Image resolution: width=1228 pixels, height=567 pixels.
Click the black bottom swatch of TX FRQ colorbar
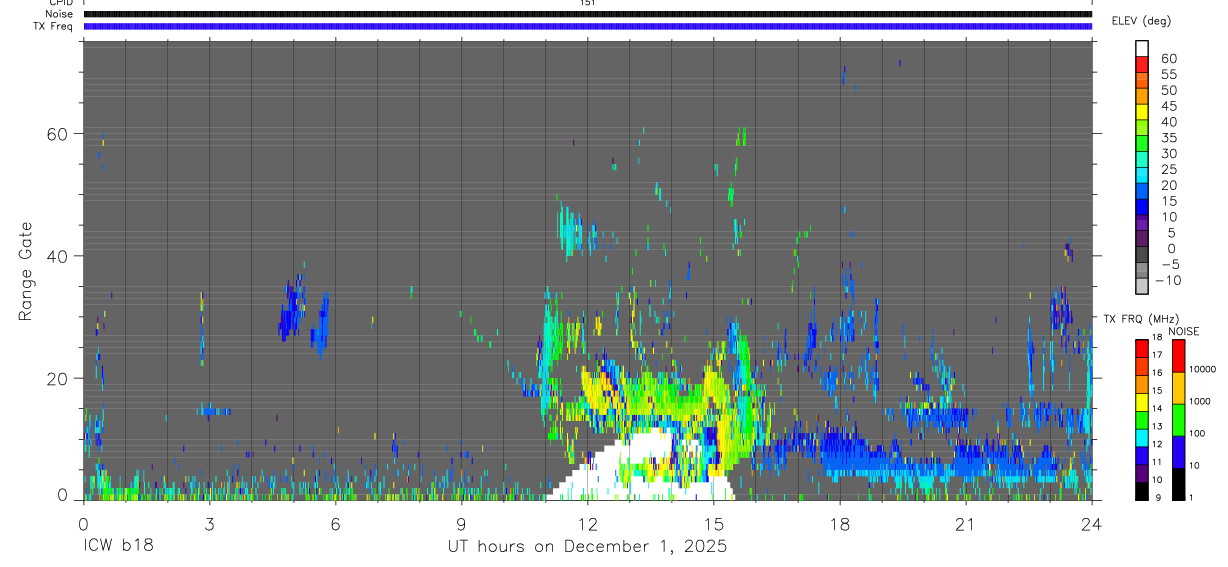1142,489
